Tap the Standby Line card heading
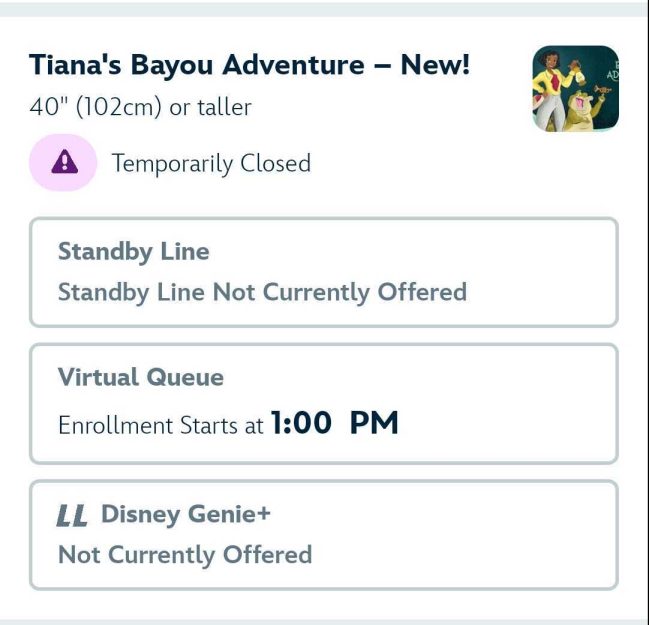 click(134, 252)
